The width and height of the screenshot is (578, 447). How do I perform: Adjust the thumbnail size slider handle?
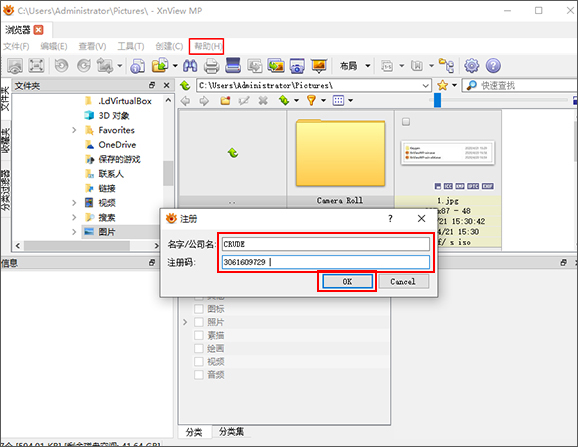(437, 100)
